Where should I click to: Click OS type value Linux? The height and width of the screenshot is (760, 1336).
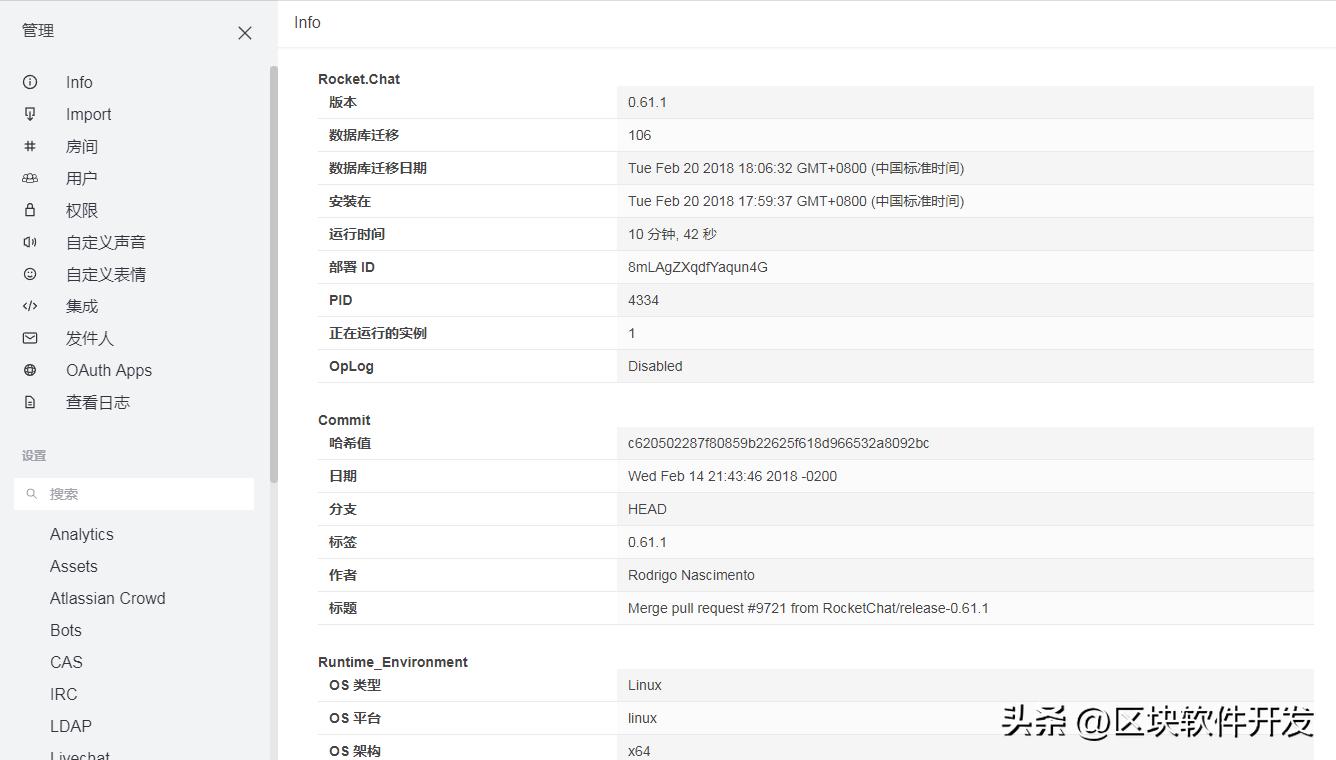tap(645, 685)
